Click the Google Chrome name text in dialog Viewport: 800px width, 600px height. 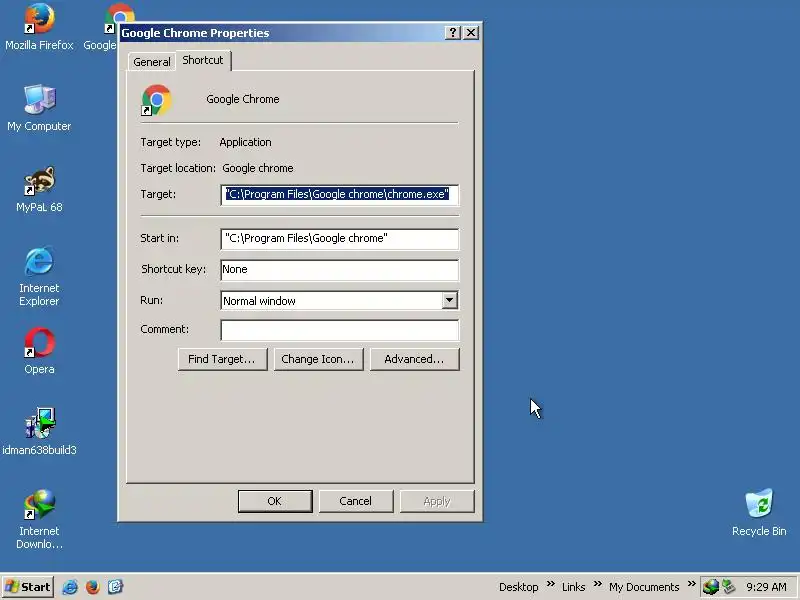(243, 99)
